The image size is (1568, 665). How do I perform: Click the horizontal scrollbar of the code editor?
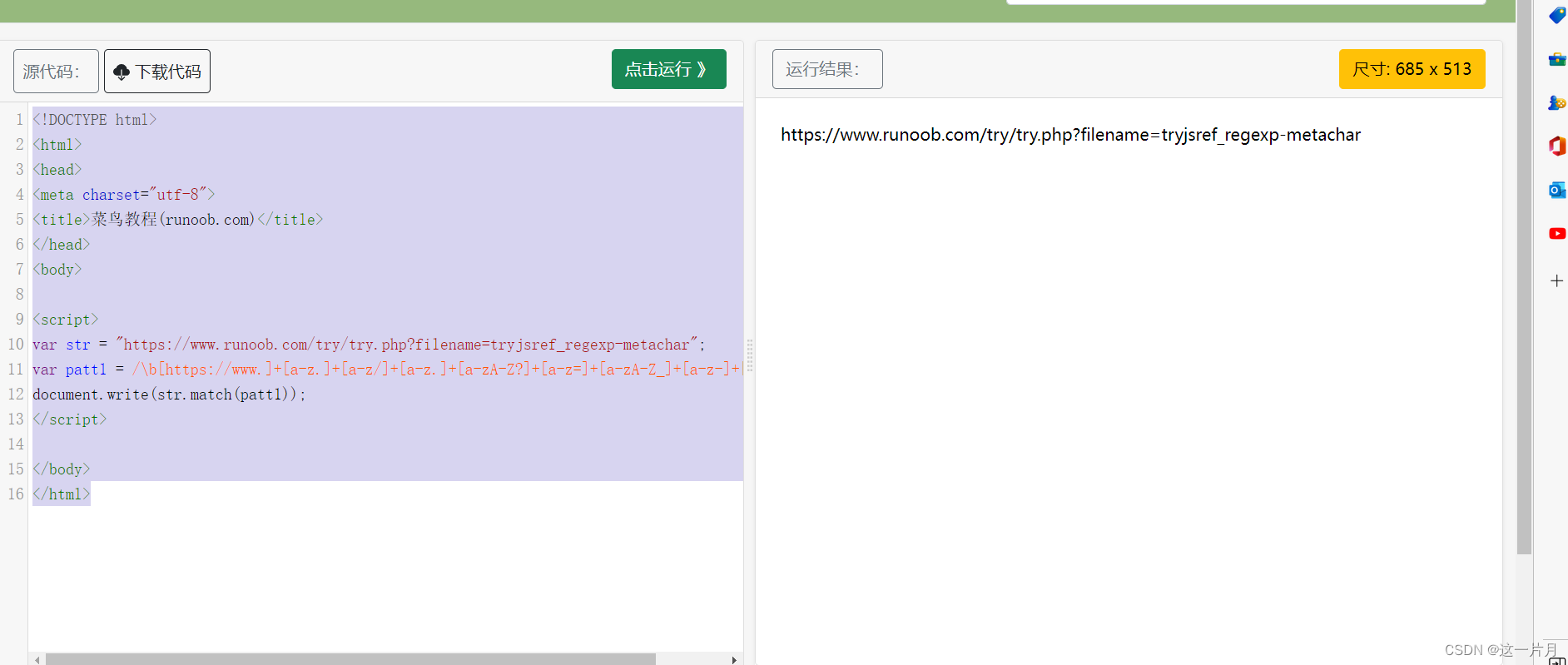350,659
